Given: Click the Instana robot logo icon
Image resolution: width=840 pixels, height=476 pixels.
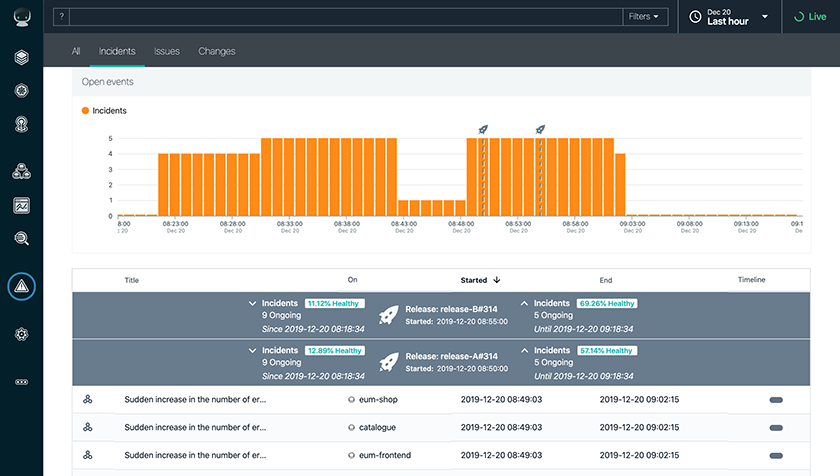Looking at the screenshot, I should (x=21, y=17).
